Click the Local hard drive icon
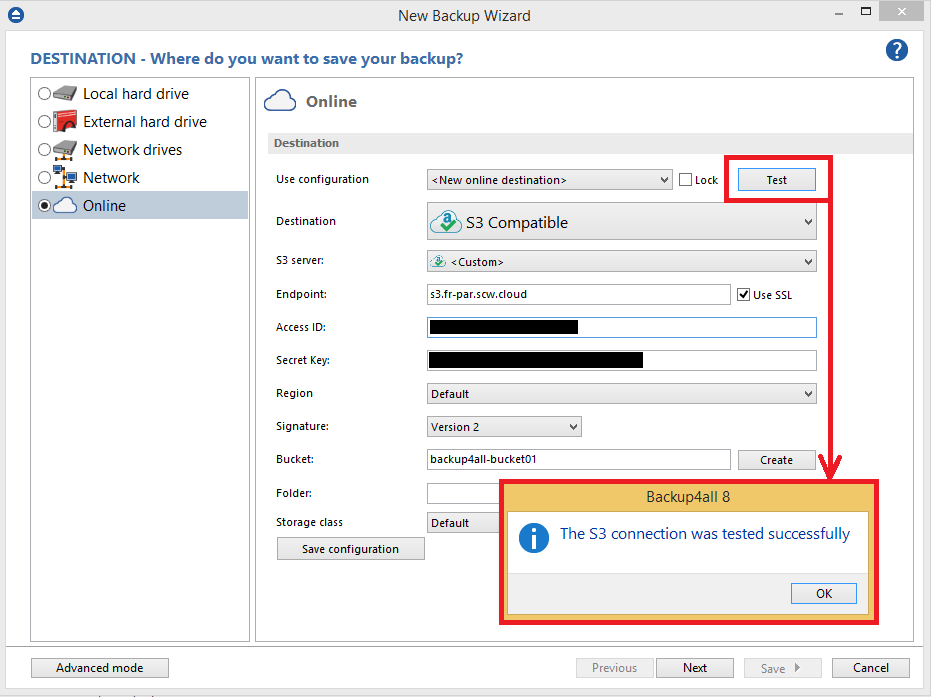This screenshot has width=931, height=697. point(65,93)
